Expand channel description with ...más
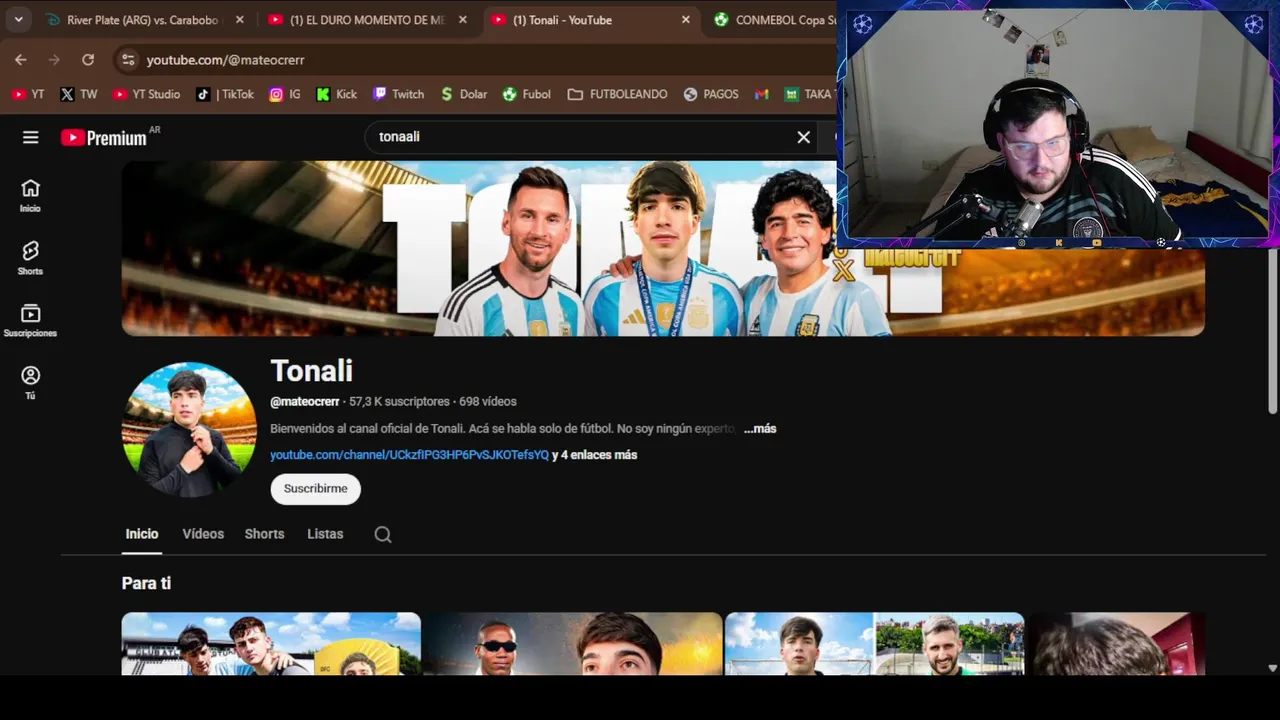 pos(760,428)
